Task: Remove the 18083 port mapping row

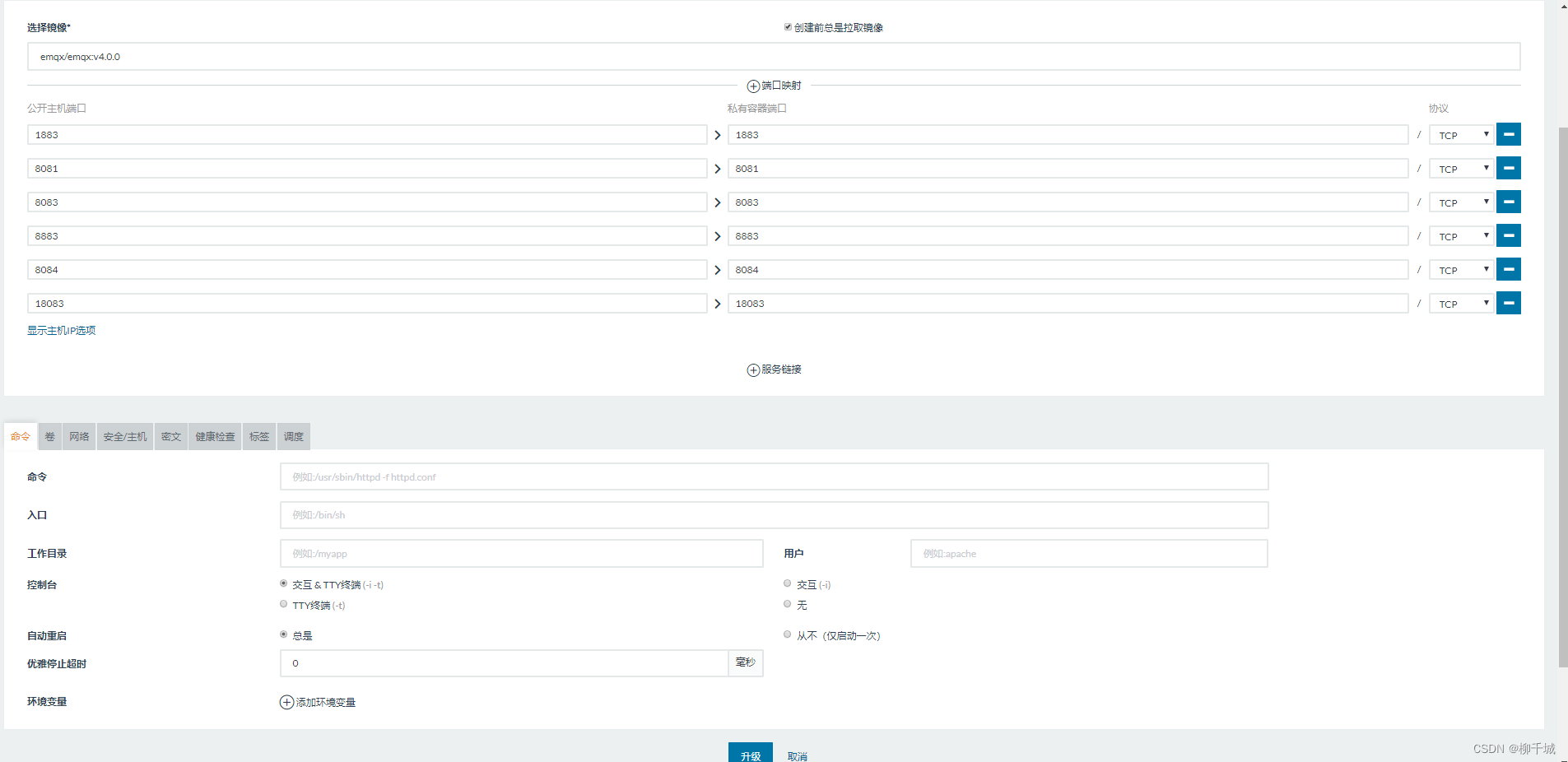Action: tap(1508, 303)
